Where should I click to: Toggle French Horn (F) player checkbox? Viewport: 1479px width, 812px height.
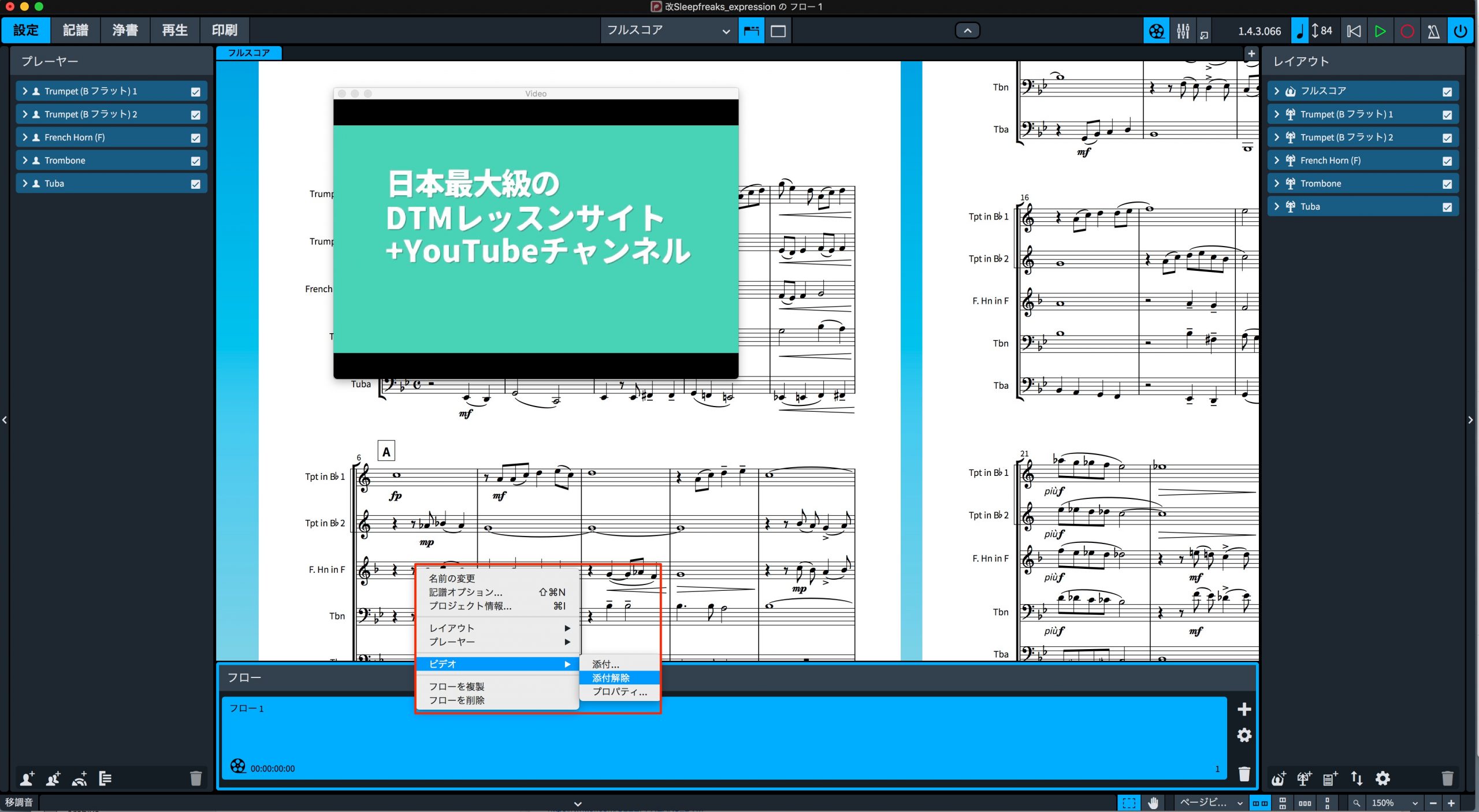pyautogui.click(x=196, y=137)
